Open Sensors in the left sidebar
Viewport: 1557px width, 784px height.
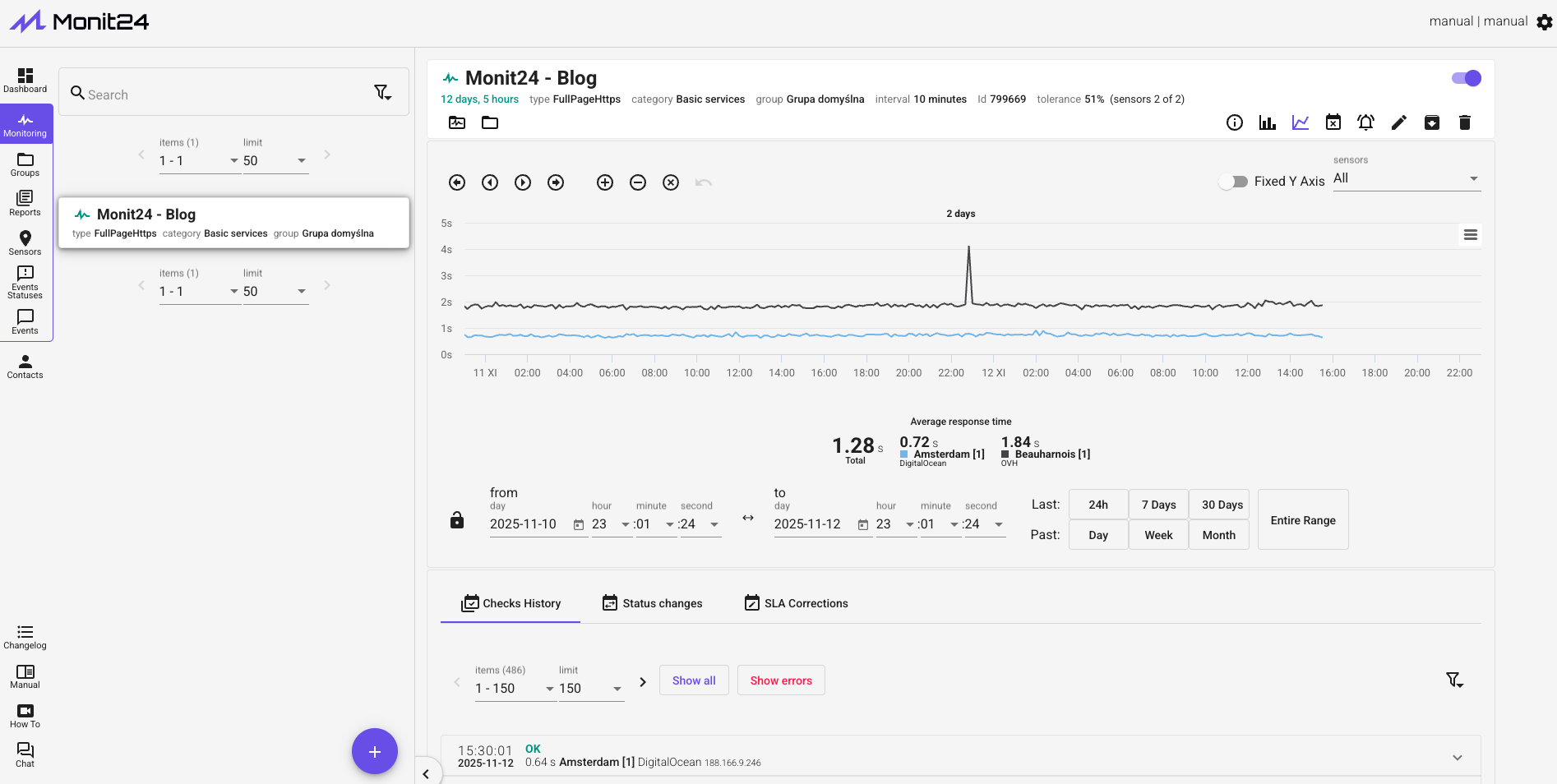pos(25,242)
